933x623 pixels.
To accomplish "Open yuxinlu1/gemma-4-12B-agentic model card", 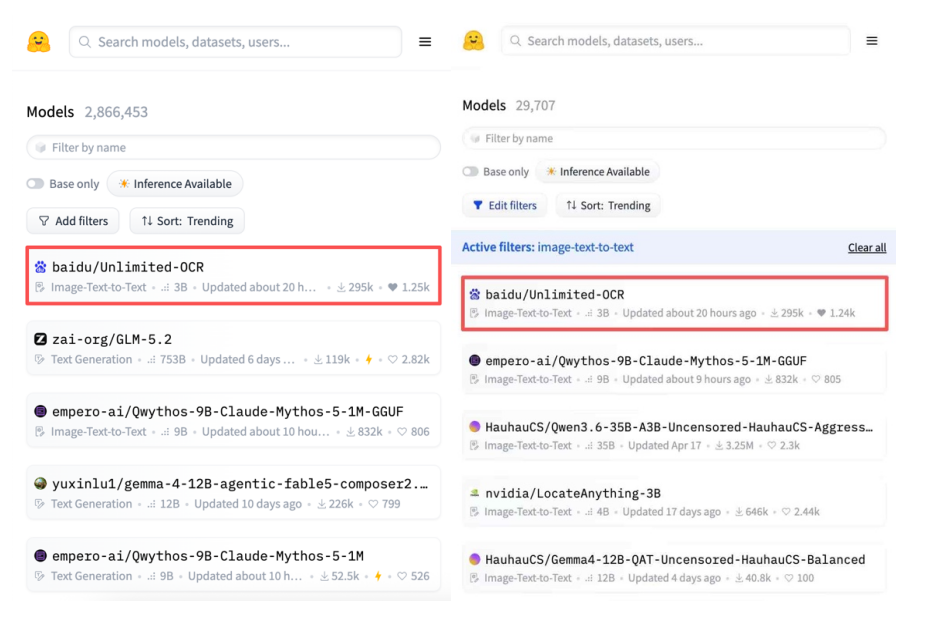I will (233, 493).
